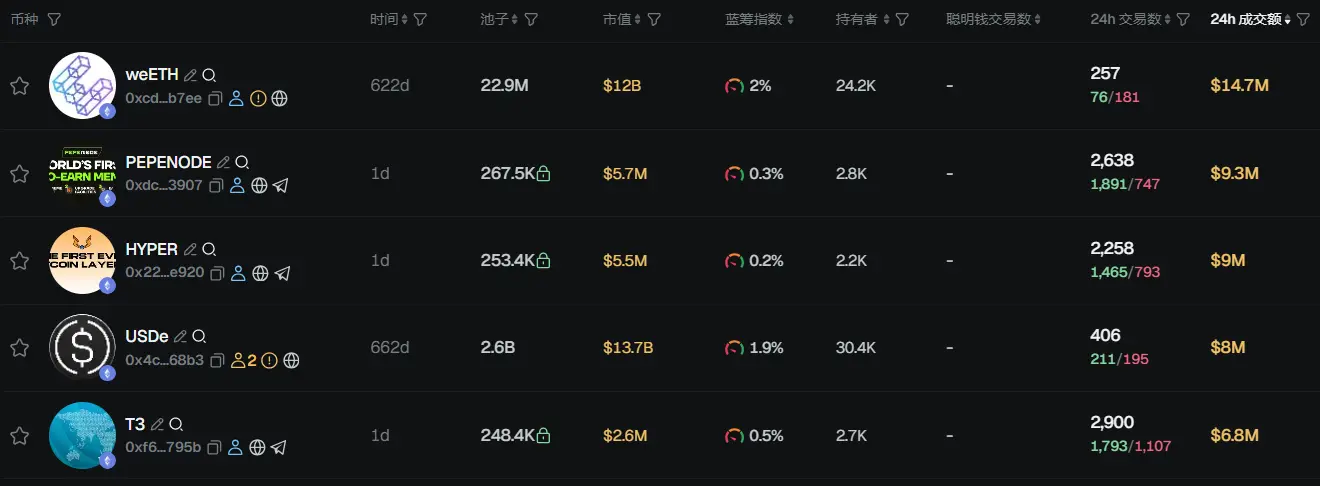Click the blue person icon for PEPENODE
The width and height of the screenshot is (1320, 486).
(x=237, y=186)
